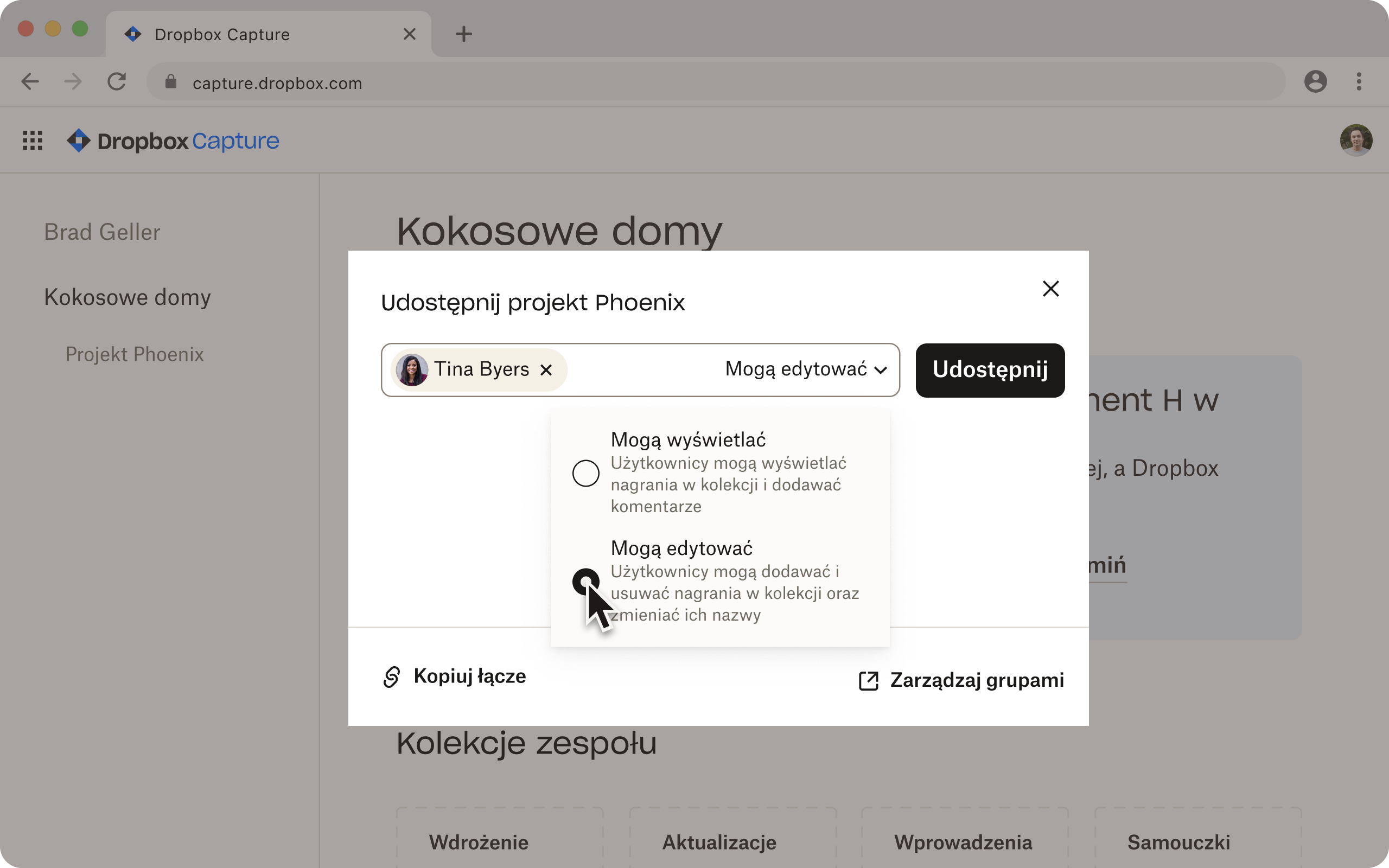Click the address bar URL
The image size is (1389, 868).
[x=277, y=82]
